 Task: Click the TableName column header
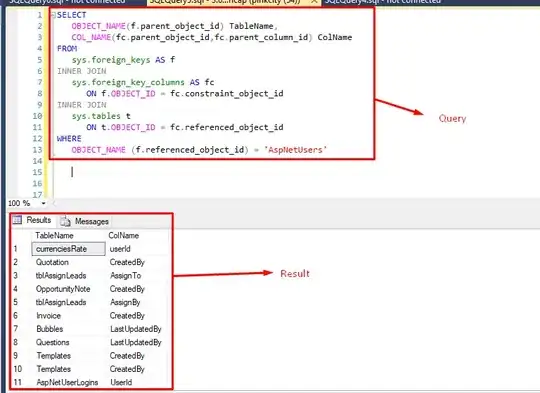click(x=54, y=236)
